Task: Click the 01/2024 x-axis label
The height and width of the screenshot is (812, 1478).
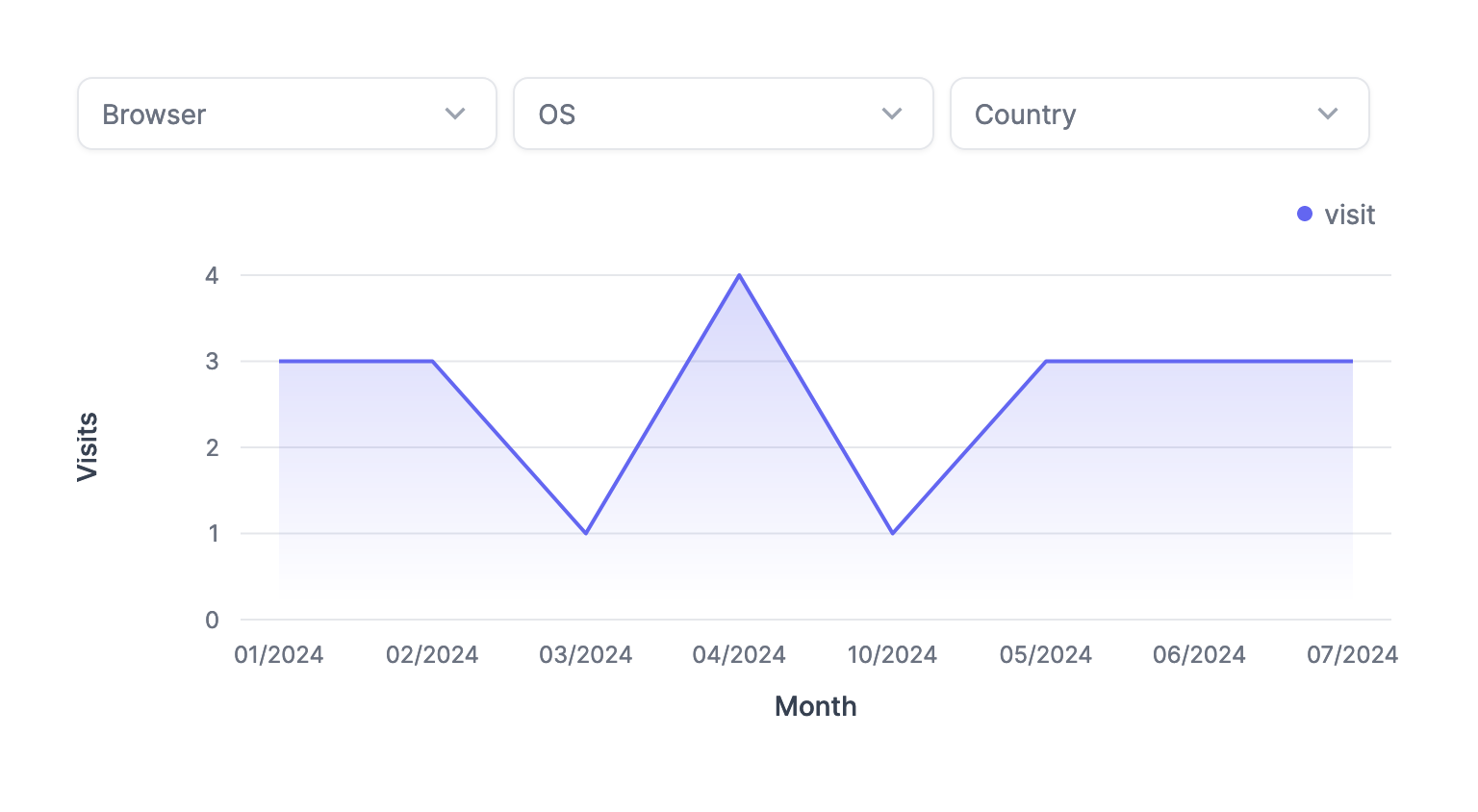Action: tap(279, 655)
